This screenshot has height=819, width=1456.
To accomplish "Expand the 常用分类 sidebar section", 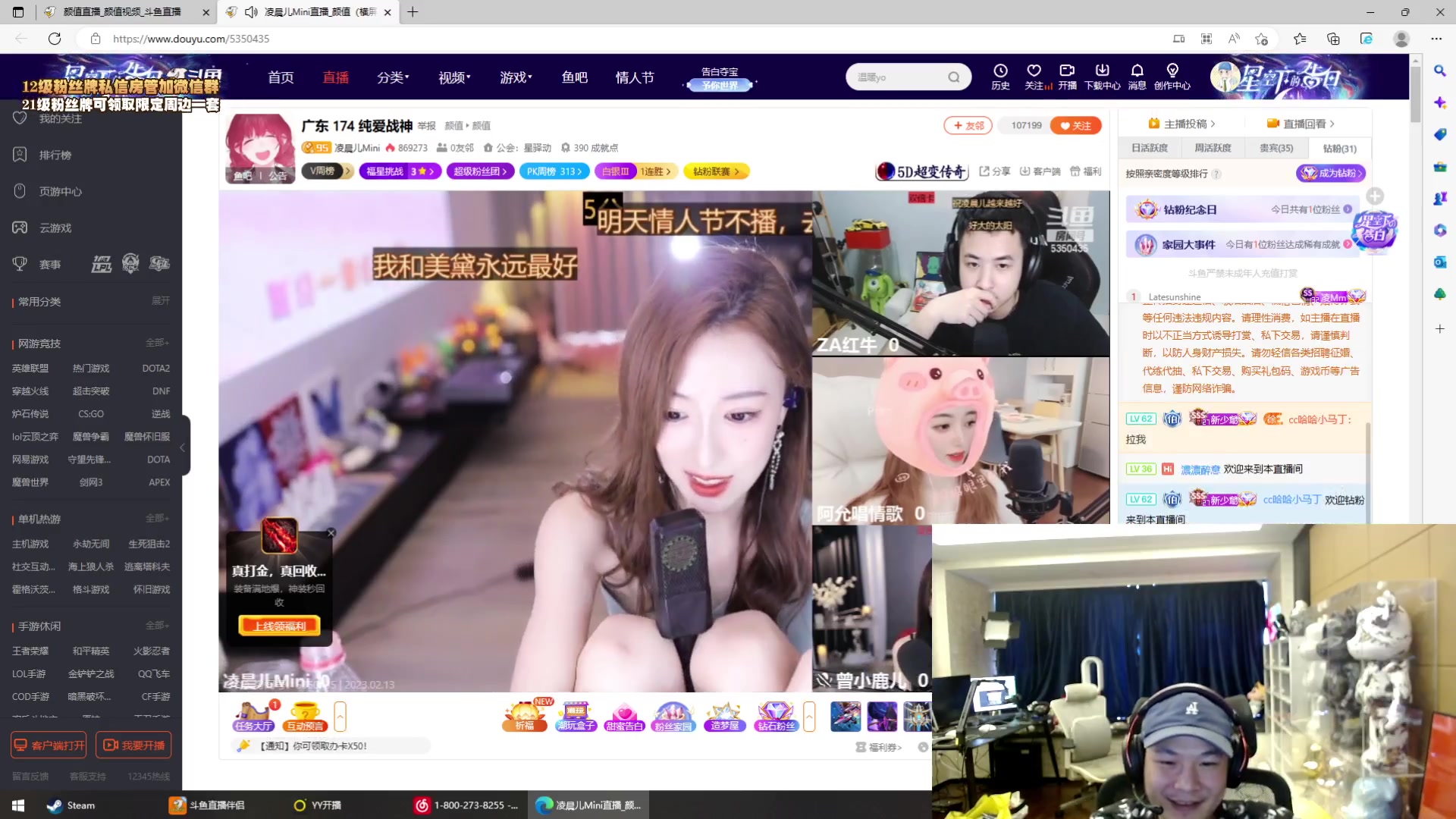I will click(159, 301).
